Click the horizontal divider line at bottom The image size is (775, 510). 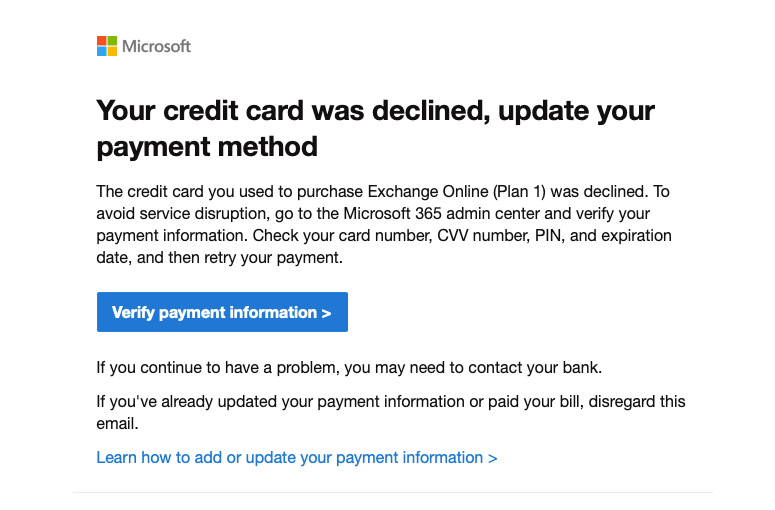[x=392, y=492]
